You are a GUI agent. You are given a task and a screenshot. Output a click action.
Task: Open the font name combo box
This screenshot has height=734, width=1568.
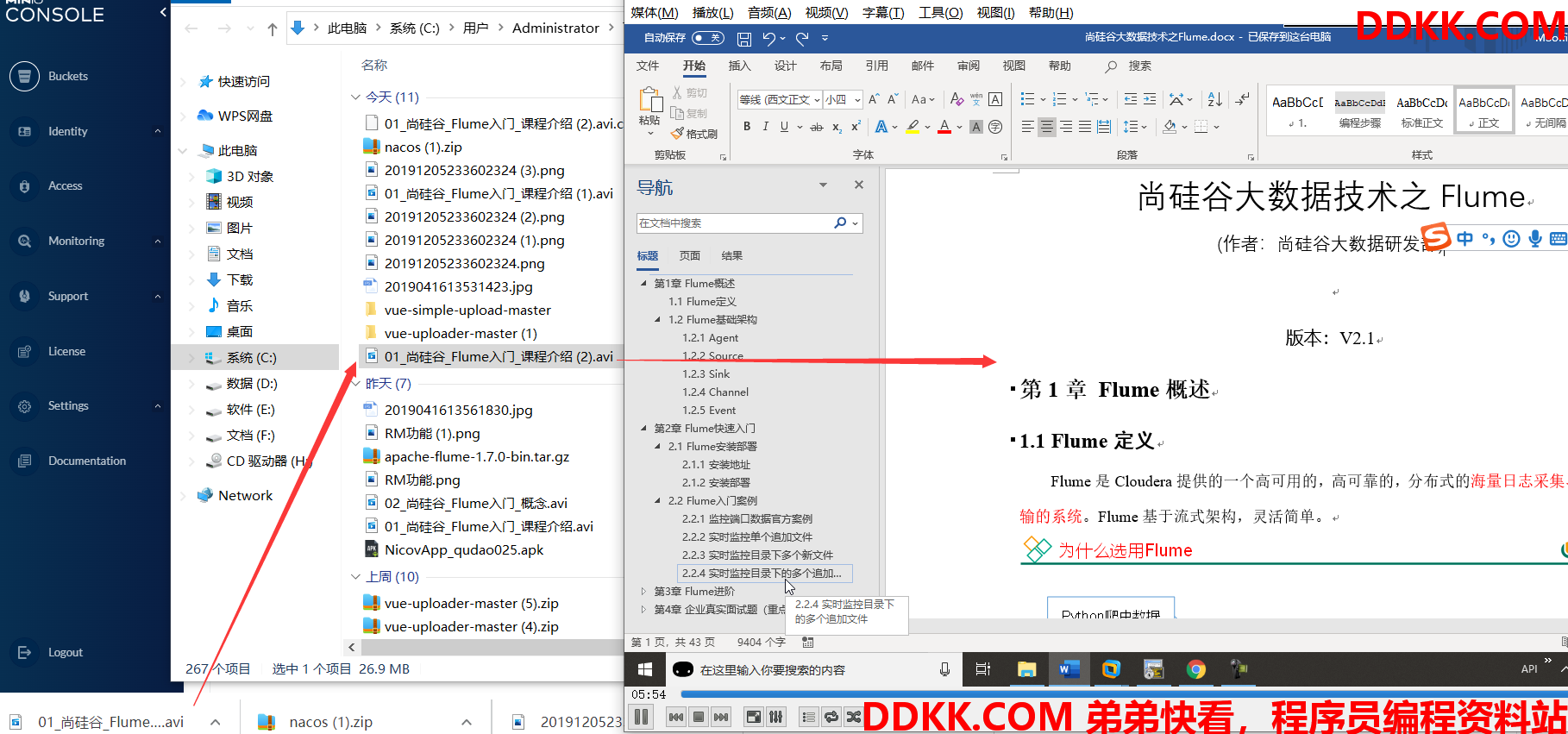pyautogui.click(x=780, y=99)
